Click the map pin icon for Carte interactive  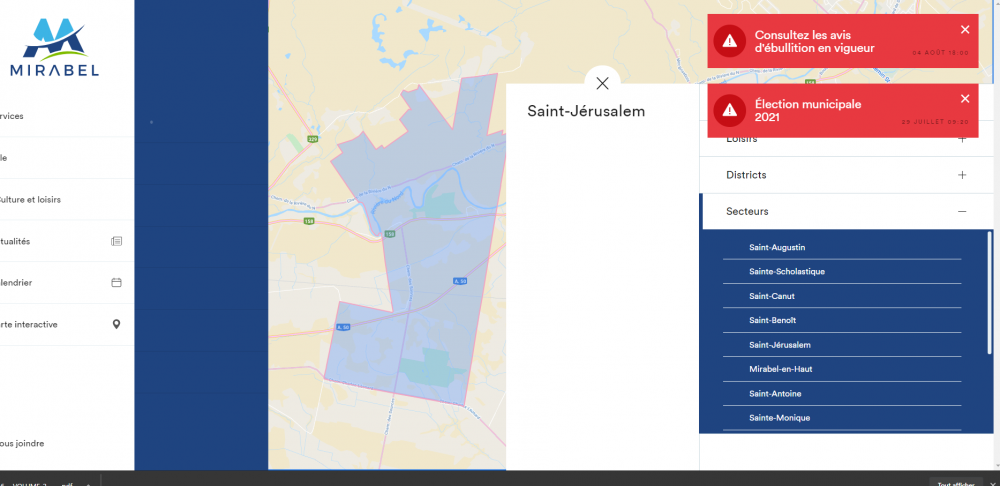(x=116, y=325)
